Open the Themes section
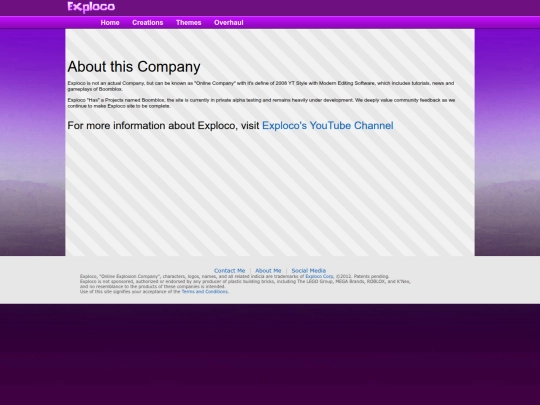 click(188, 23)
